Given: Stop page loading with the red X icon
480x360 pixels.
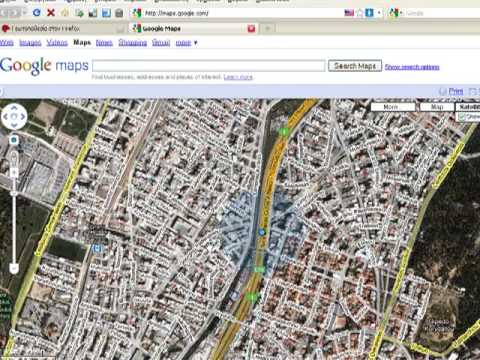Looking at the screenshot, I should 51,13.
